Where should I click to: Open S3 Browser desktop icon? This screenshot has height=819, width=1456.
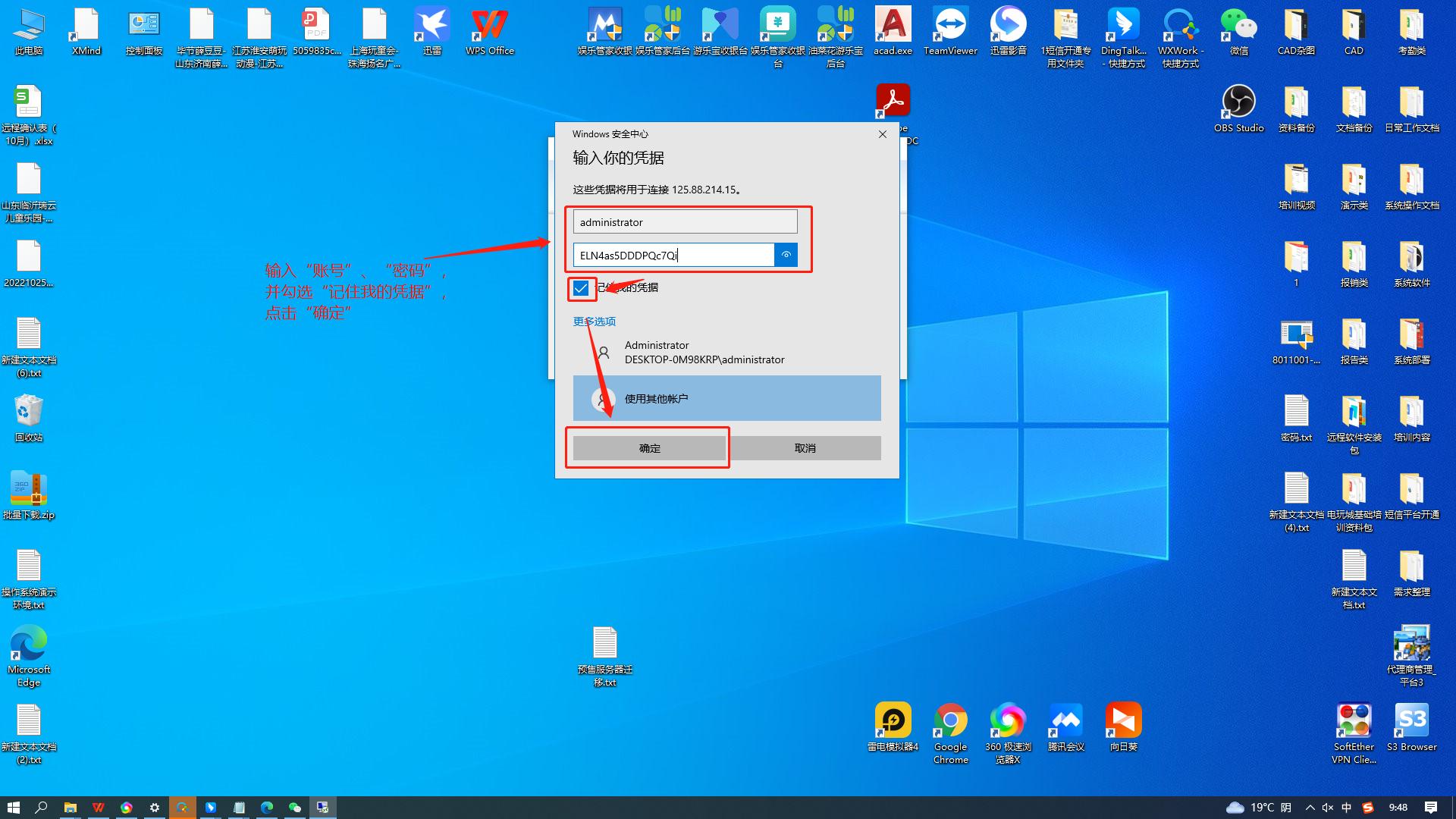[1412, 728]
